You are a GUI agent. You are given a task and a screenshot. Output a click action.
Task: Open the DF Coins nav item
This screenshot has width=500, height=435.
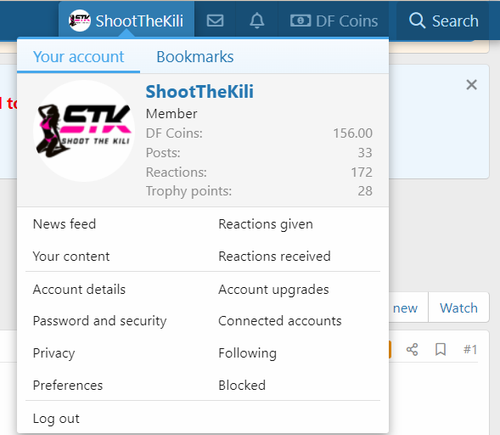click(x=334, y=21)
